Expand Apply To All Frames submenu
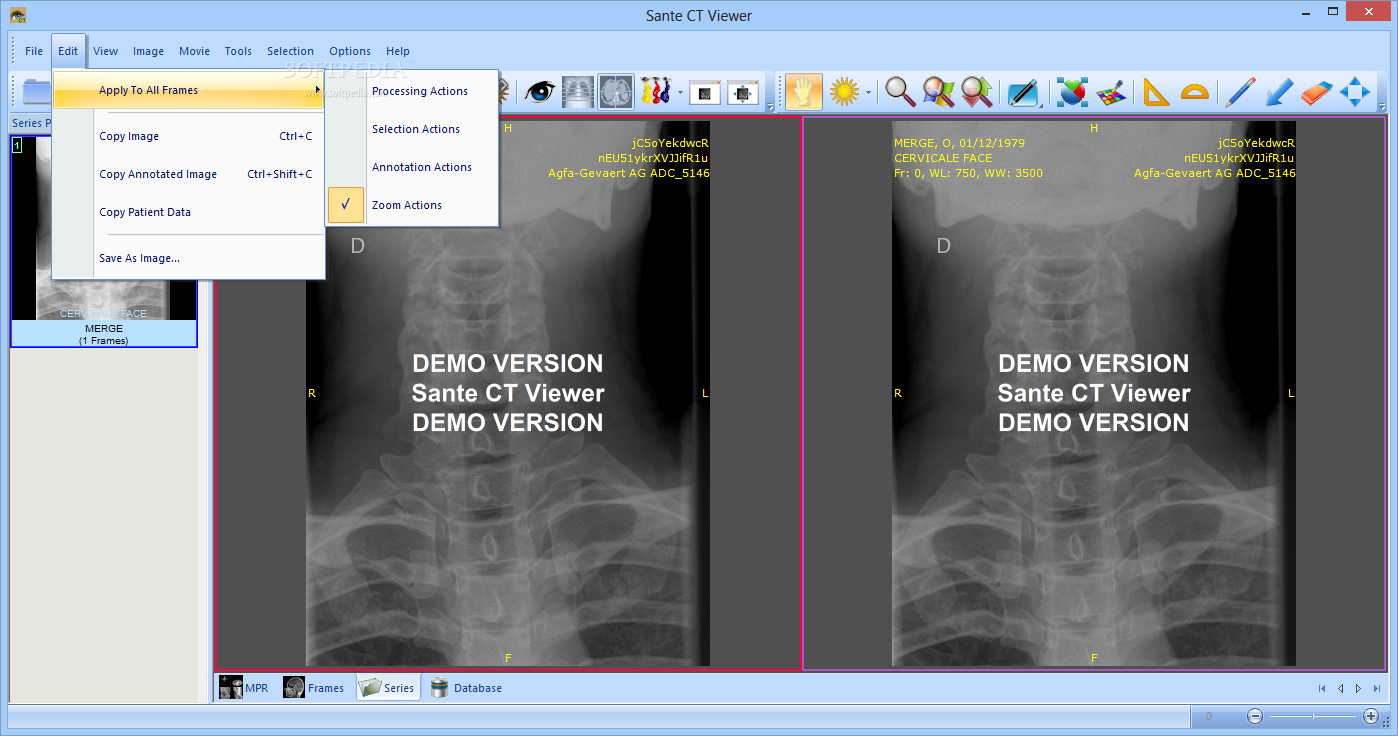 click(189, 90)
